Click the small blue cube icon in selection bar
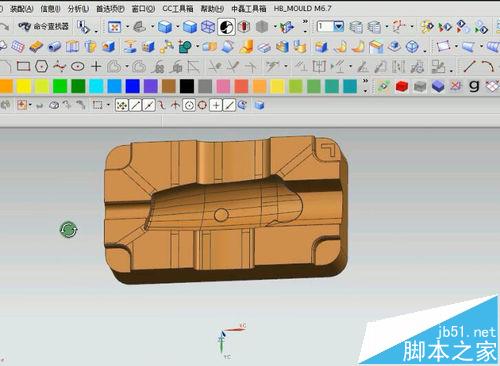The width and height of the screenshot is (500, 366). (259, 106)
